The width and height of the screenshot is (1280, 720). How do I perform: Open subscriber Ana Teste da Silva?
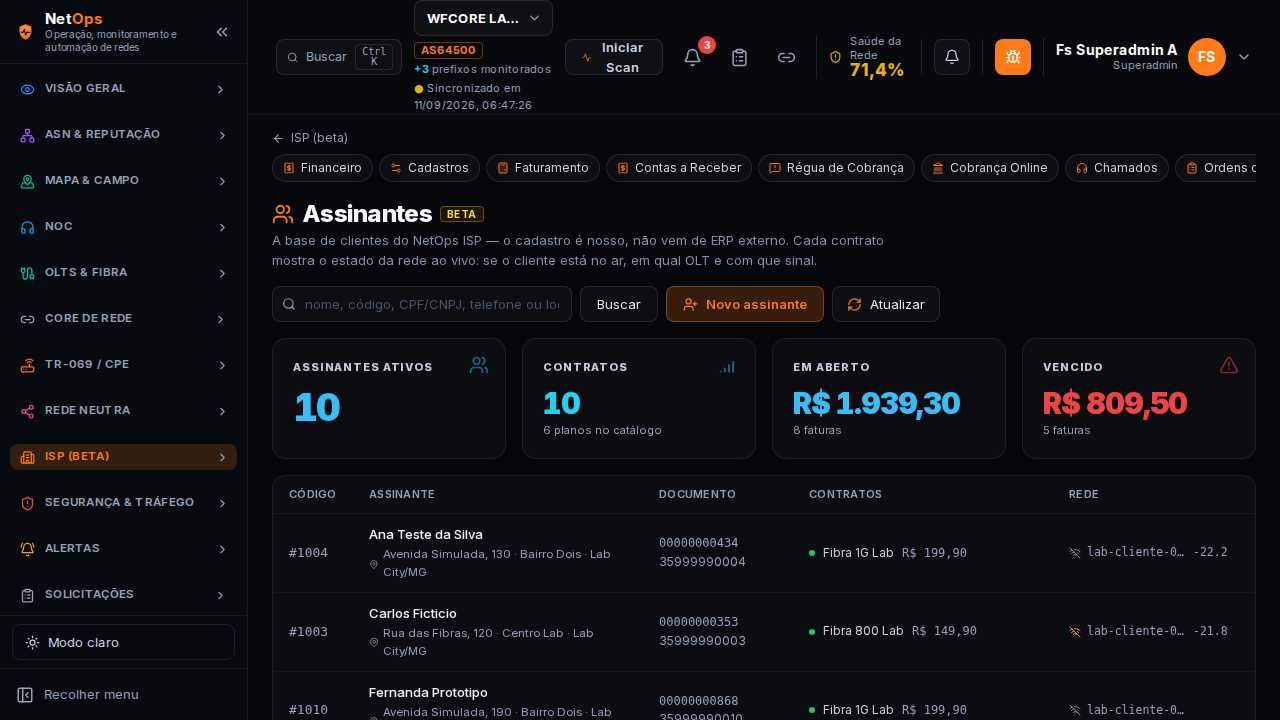426,534
